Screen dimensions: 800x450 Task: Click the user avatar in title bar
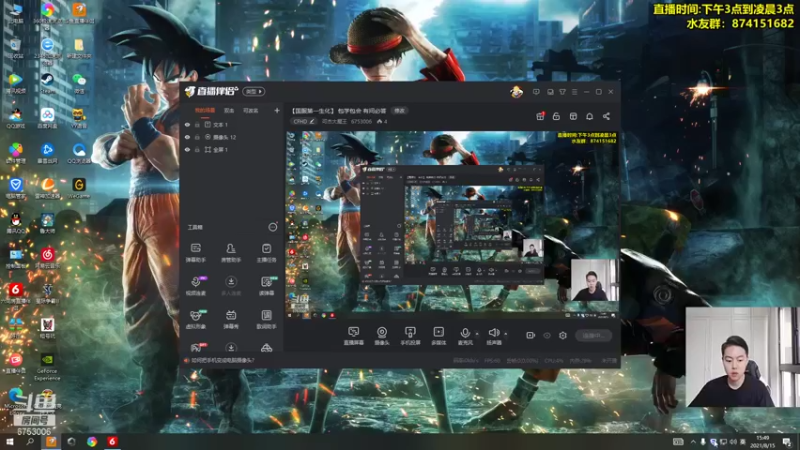point(516,92)
